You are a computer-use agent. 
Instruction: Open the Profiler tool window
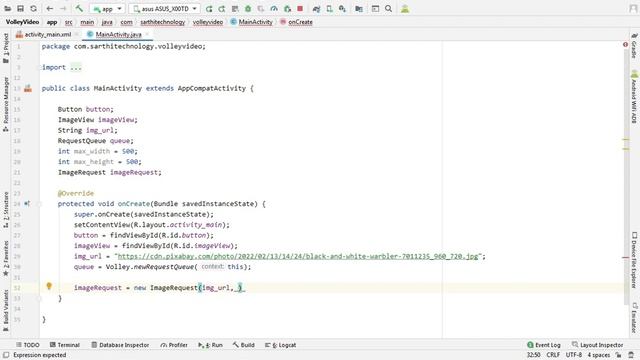174,345
